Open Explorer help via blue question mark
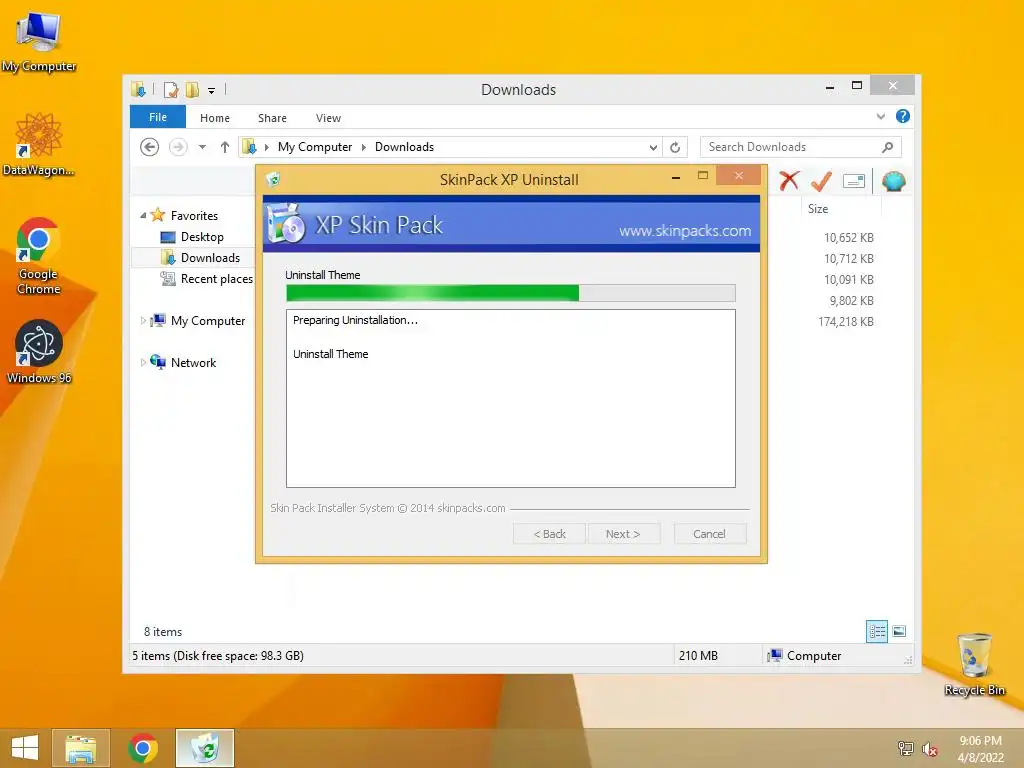Viewport: 1024px width, 768px height. tap(903, 116)
